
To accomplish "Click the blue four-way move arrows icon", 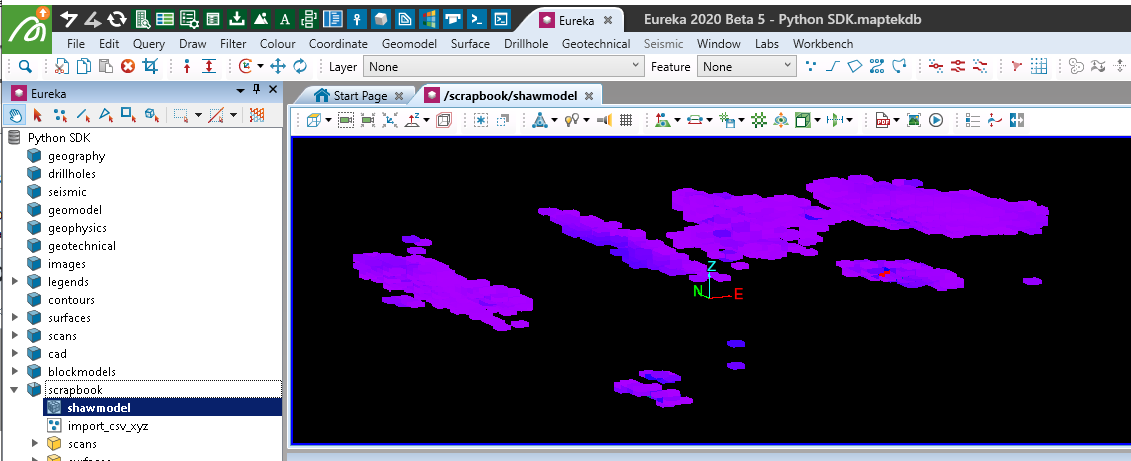I will click(278, 66).
